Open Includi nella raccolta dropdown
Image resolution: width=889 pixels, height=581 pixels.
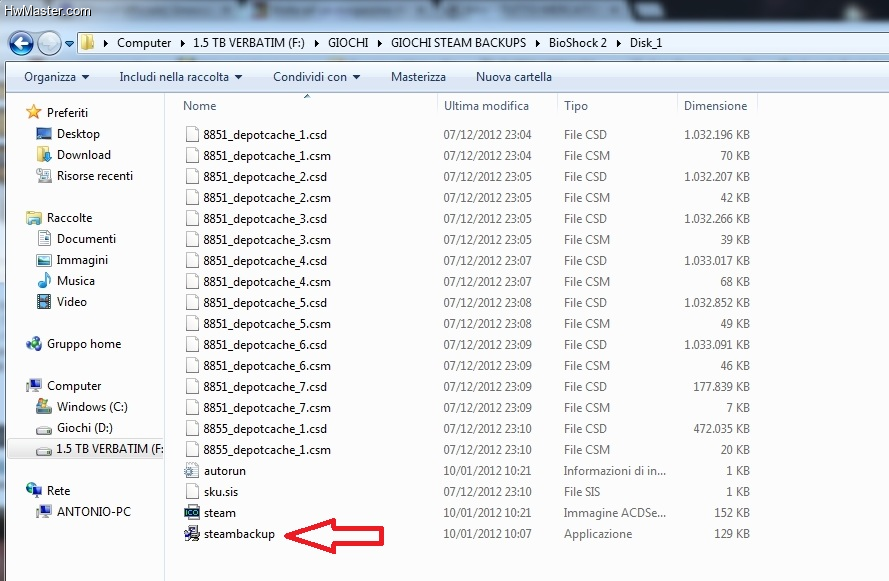point(180,77)
